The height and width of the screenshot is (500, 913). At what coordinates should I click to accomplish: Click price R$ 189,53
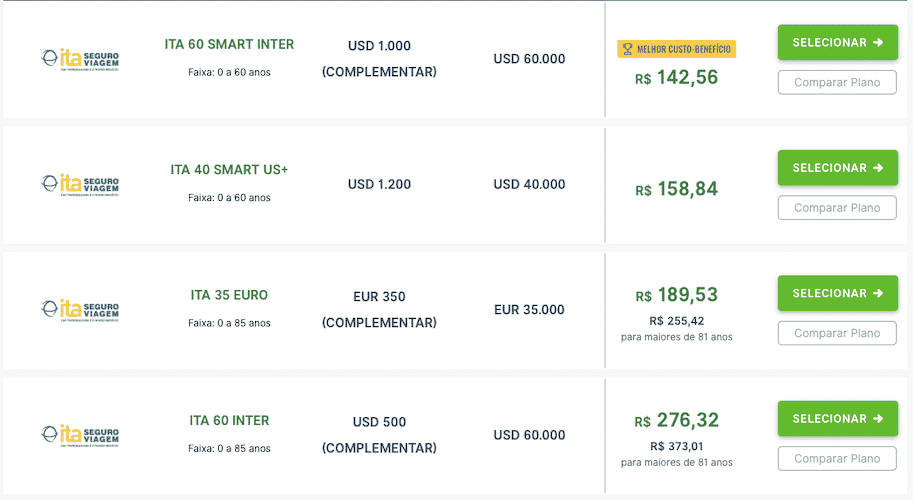point(677,295)
